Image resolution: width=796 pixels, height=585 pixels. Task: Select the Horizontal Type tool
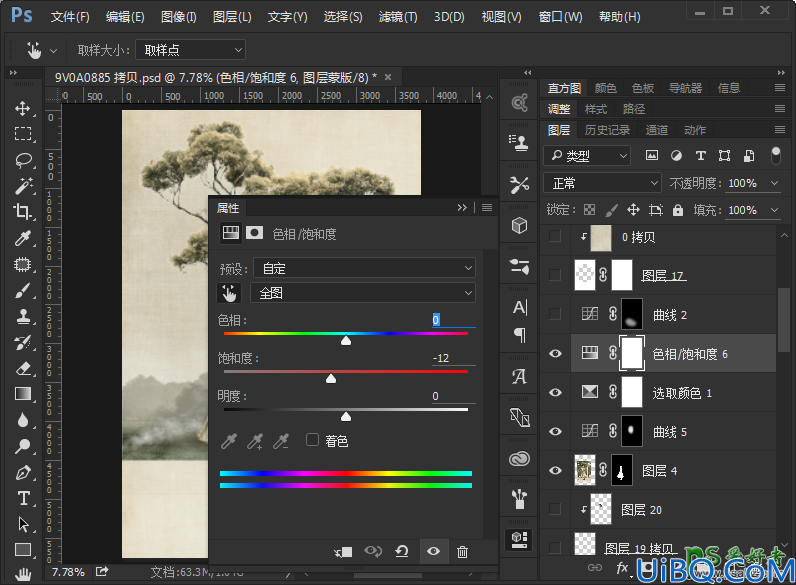(23, 498)
